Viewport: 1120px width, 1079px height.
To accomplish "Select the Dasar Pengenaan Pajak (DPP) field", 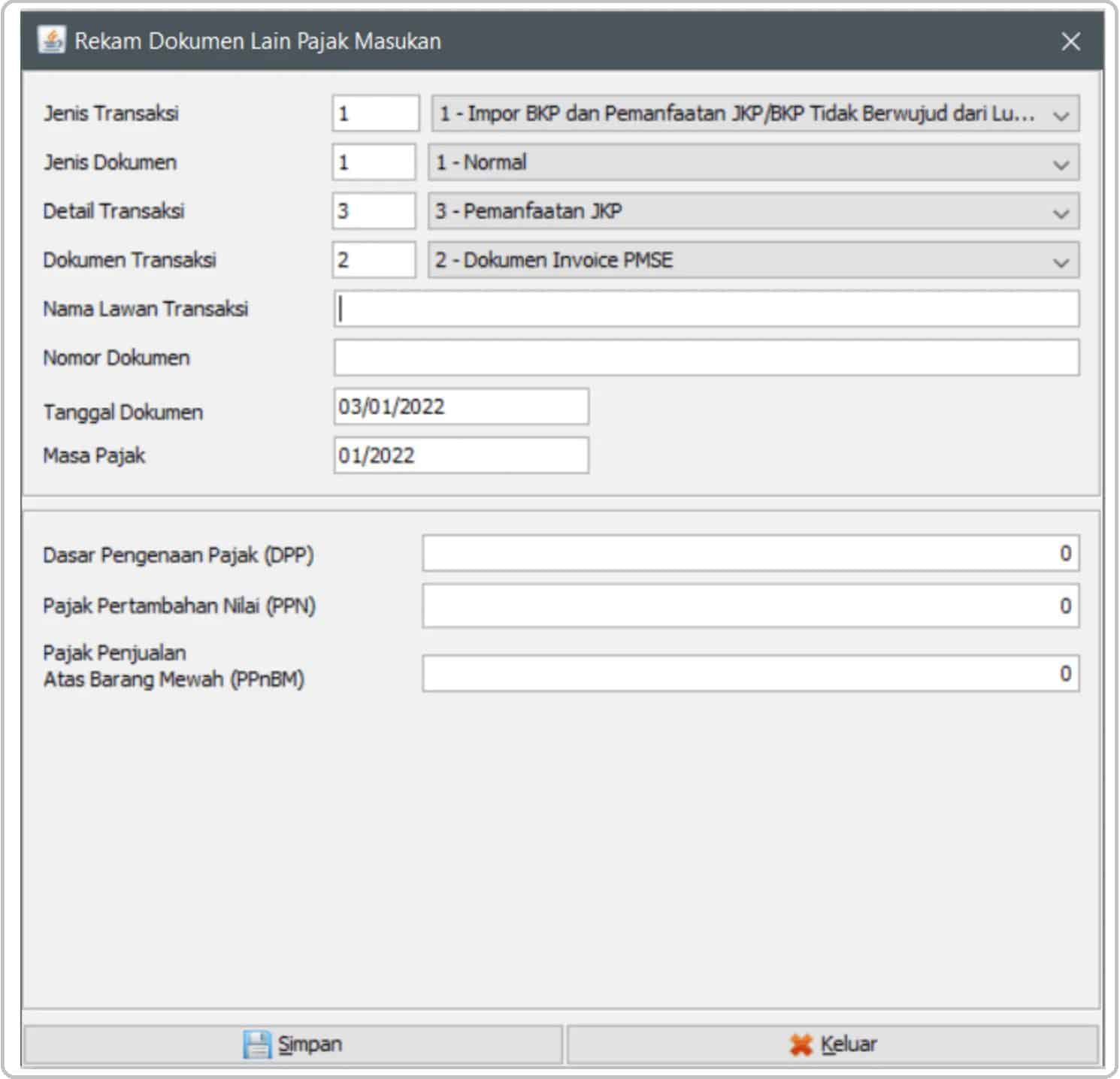I will (x=751, y=554).
